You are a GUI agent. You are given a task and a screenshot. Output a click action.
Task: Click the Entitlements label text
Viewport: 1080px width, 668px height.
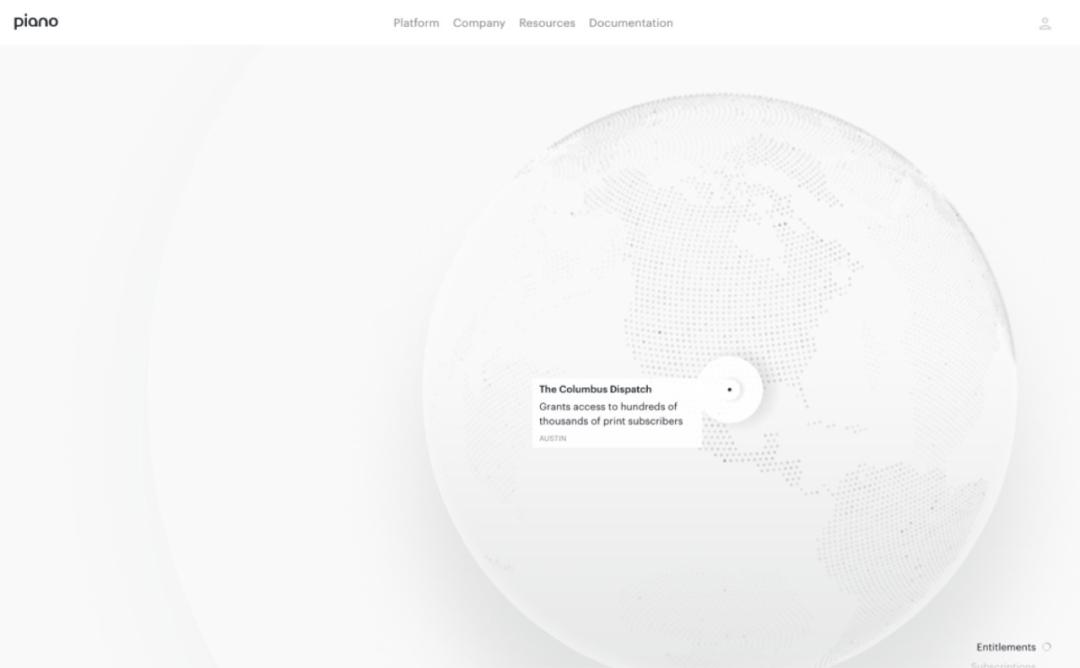click(x=1008, y=646)
